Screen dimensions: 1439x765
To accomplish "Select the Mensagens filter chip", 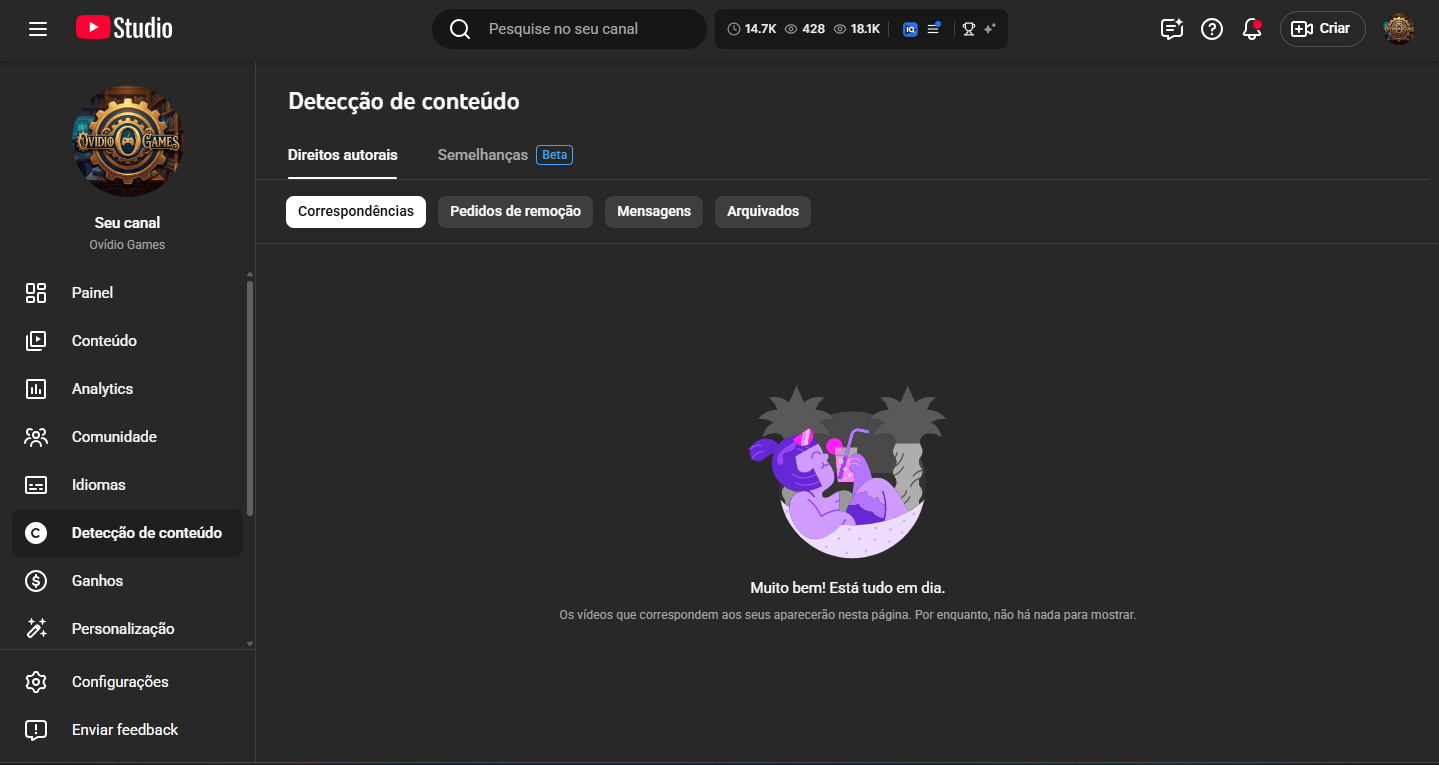I will [x=654, y=212].
